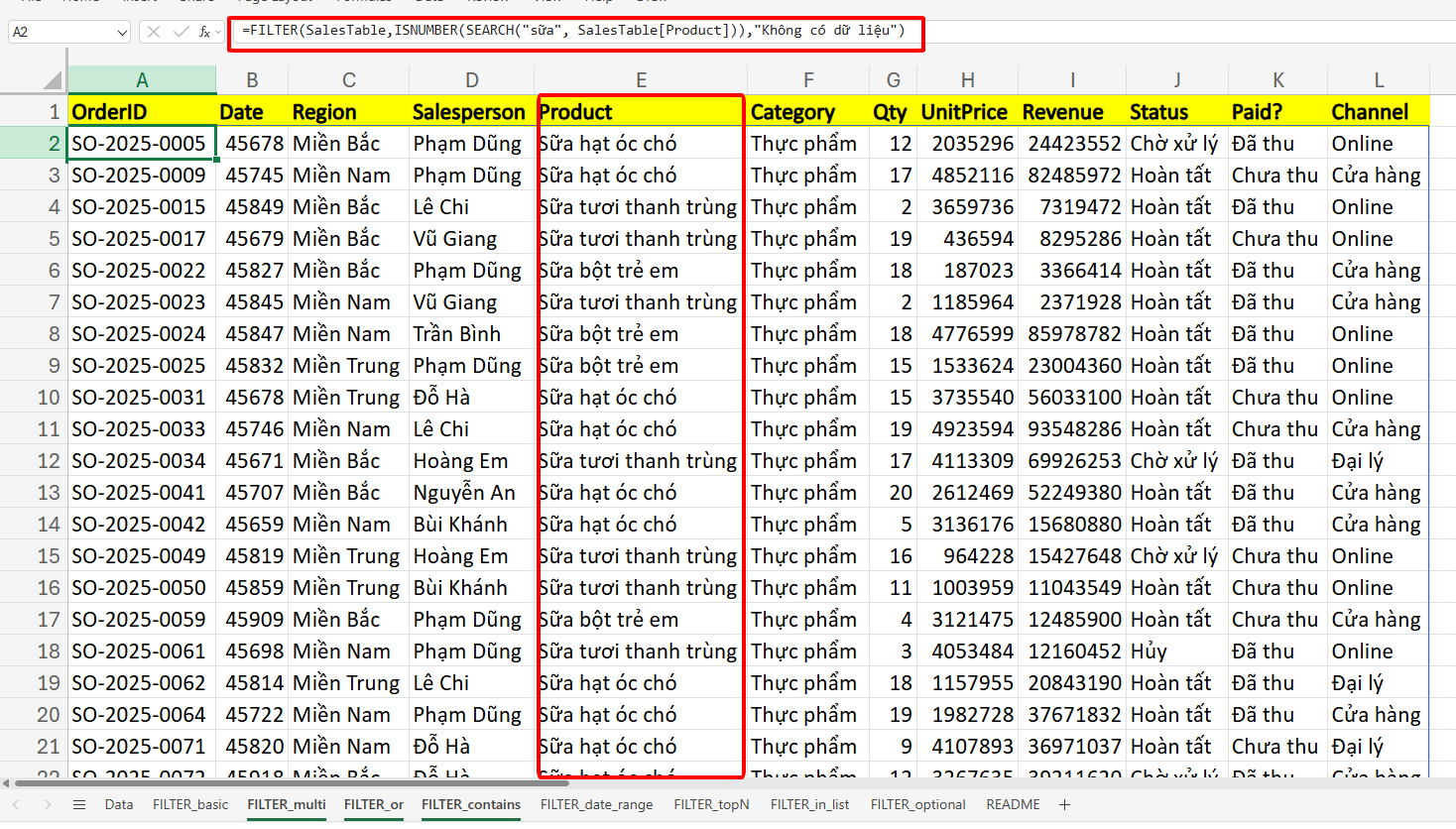Click Đại lý channel cell in row 12
1456x829 pixels.
point(1379,461)
